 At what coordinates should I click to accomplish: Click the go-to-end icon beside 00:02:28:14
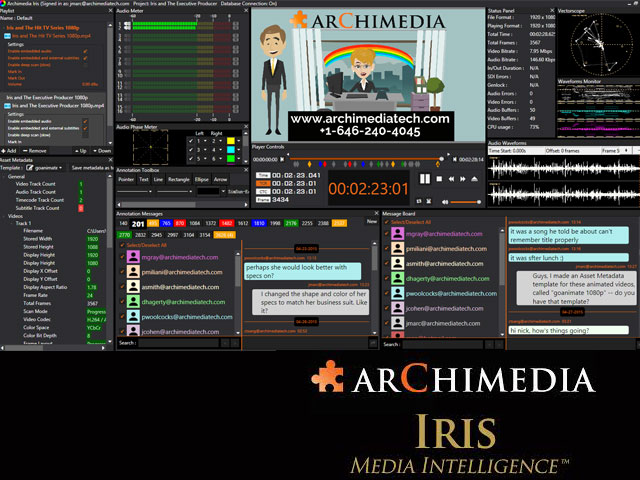[455, 159]
